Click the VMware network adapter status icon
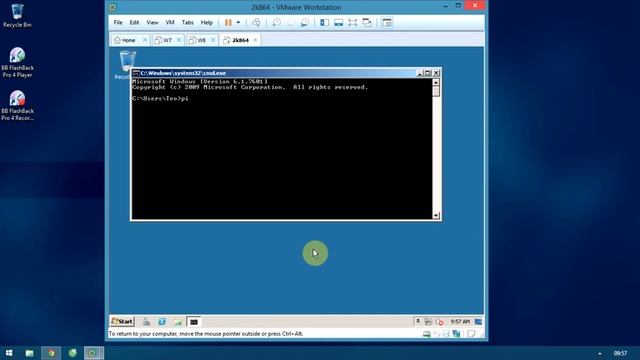 456,334
